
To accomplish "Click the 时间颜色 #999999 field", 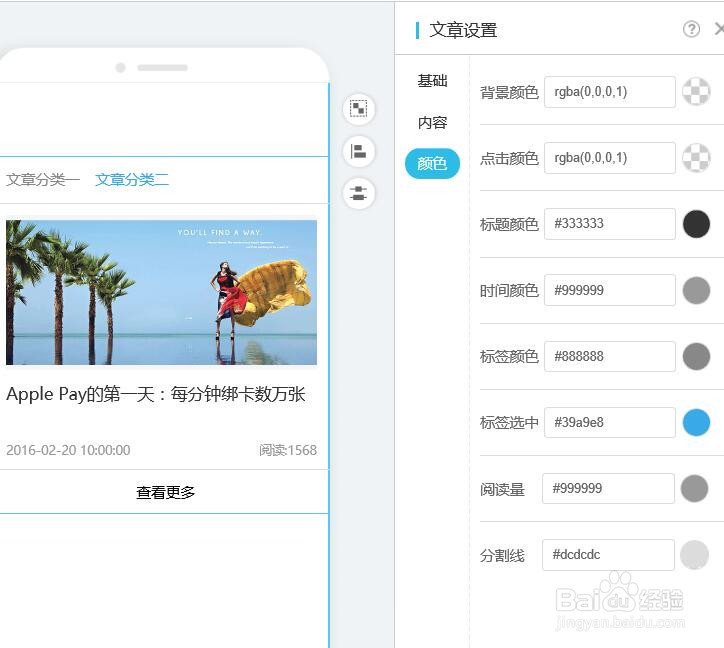I will coord(609,290).
